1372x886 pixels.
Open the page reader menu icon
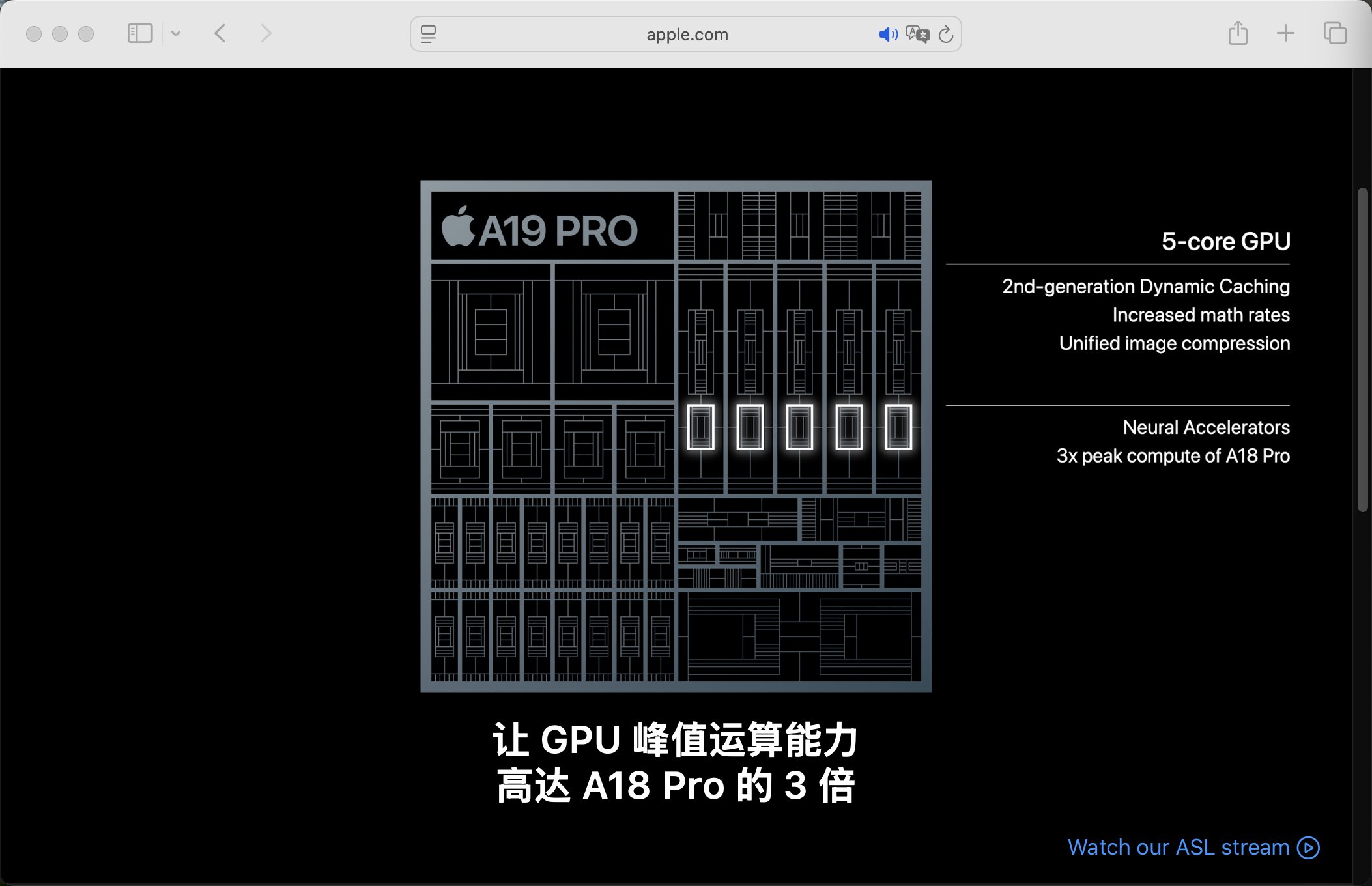coord(428,34)
